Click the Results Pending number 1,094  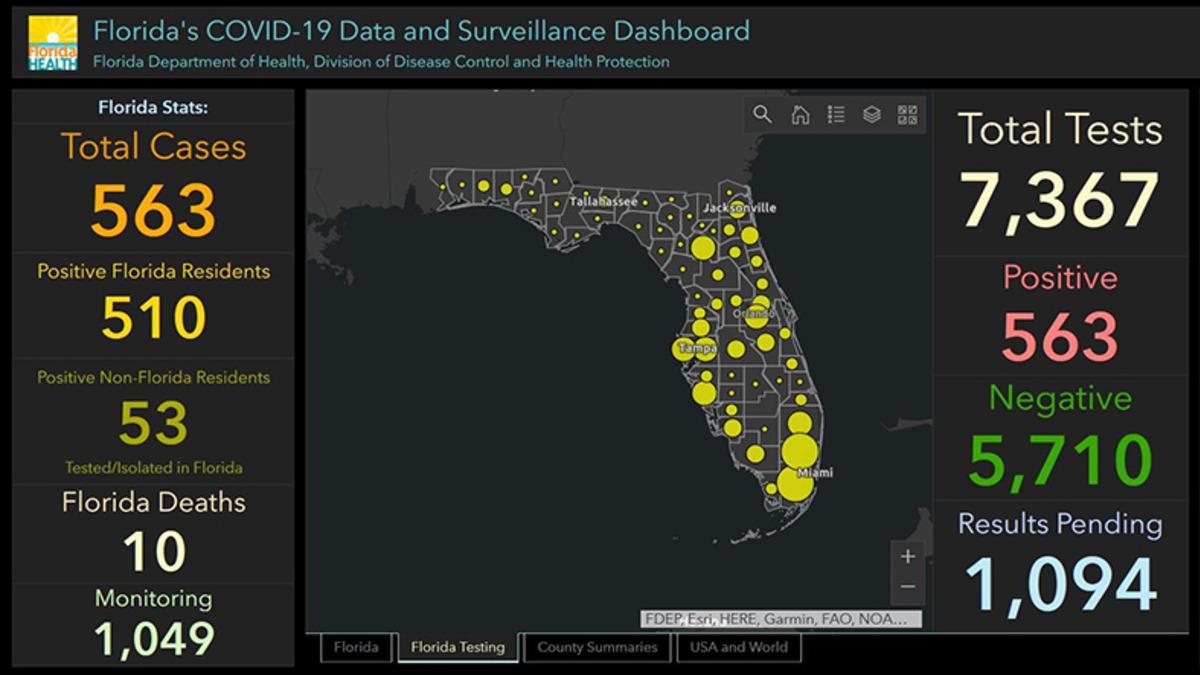[1060, 585]
